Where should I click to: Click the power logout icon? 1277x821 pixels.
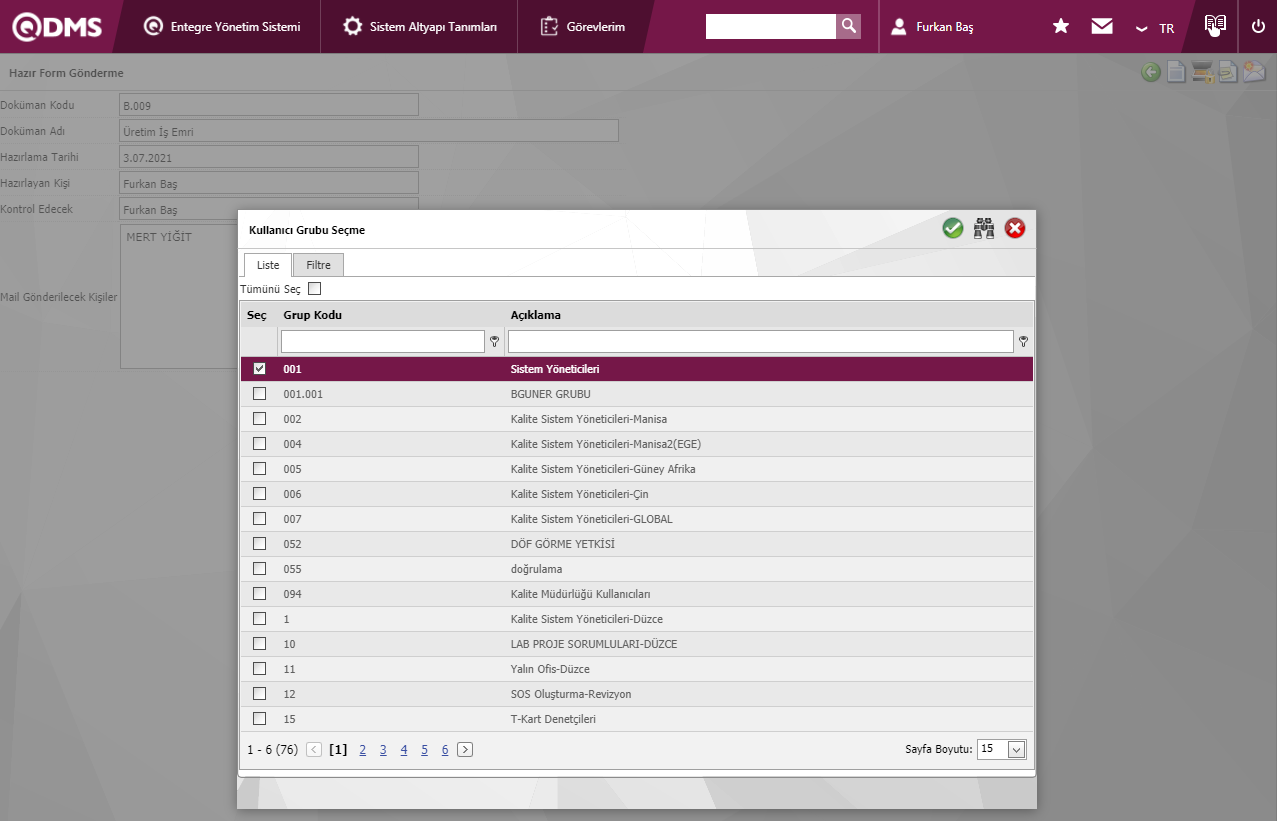pyautogui.click(x=1258, y=27)
